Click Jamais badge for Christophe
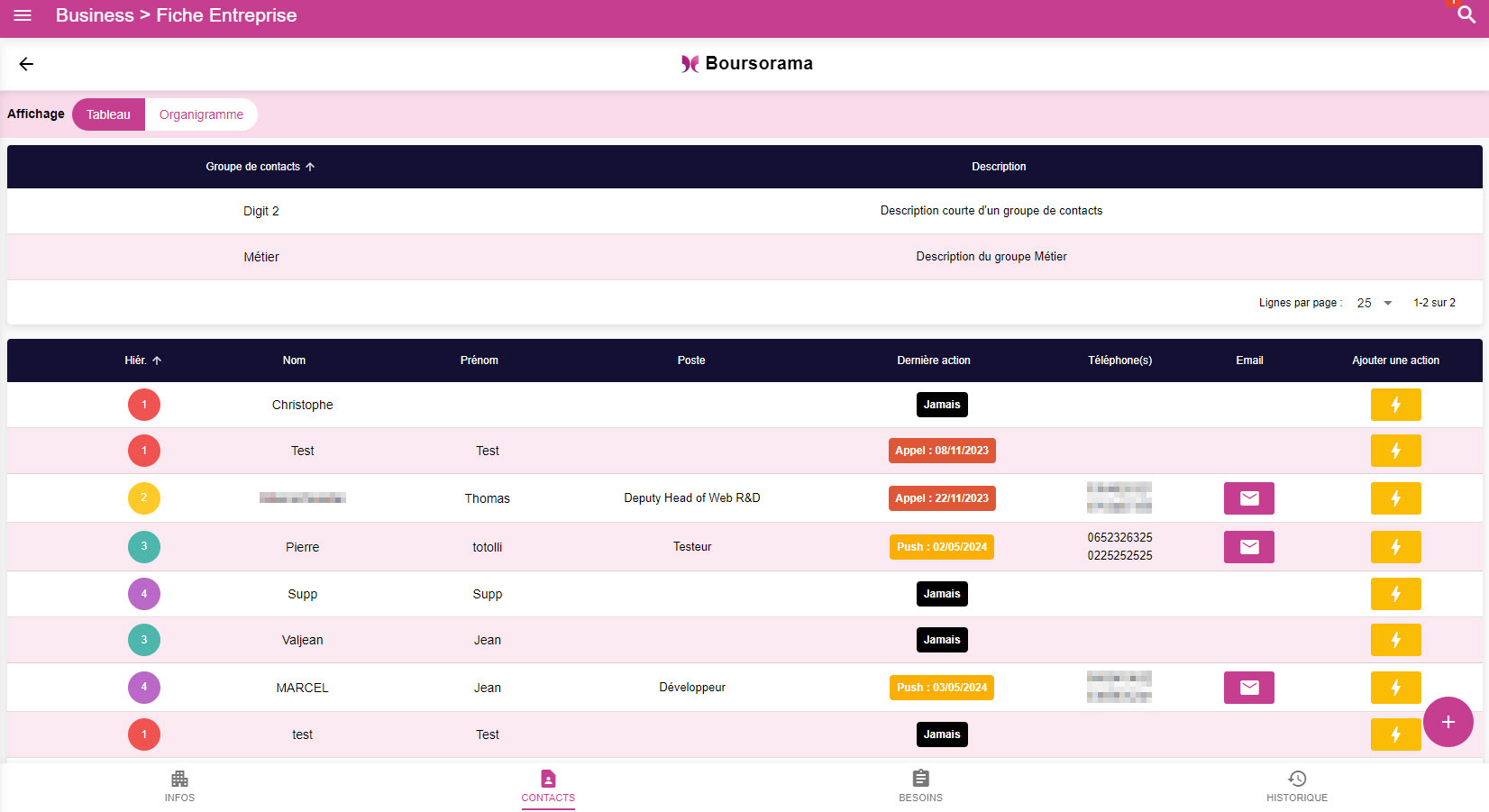The image size is (1489, 812). 942,405
